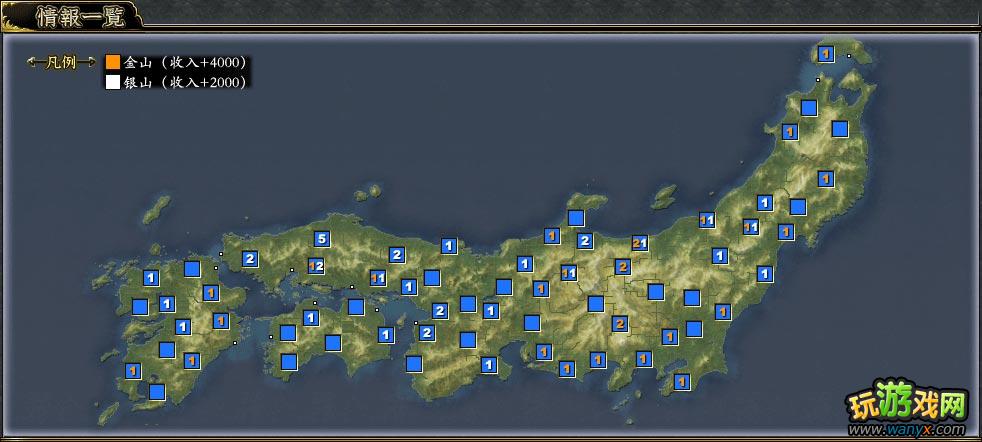Image resolution: width=982 pixels, height=442 pixels.
Task: Select the southernmost blank marker on Shikoku
Action: tap(289, 362)
